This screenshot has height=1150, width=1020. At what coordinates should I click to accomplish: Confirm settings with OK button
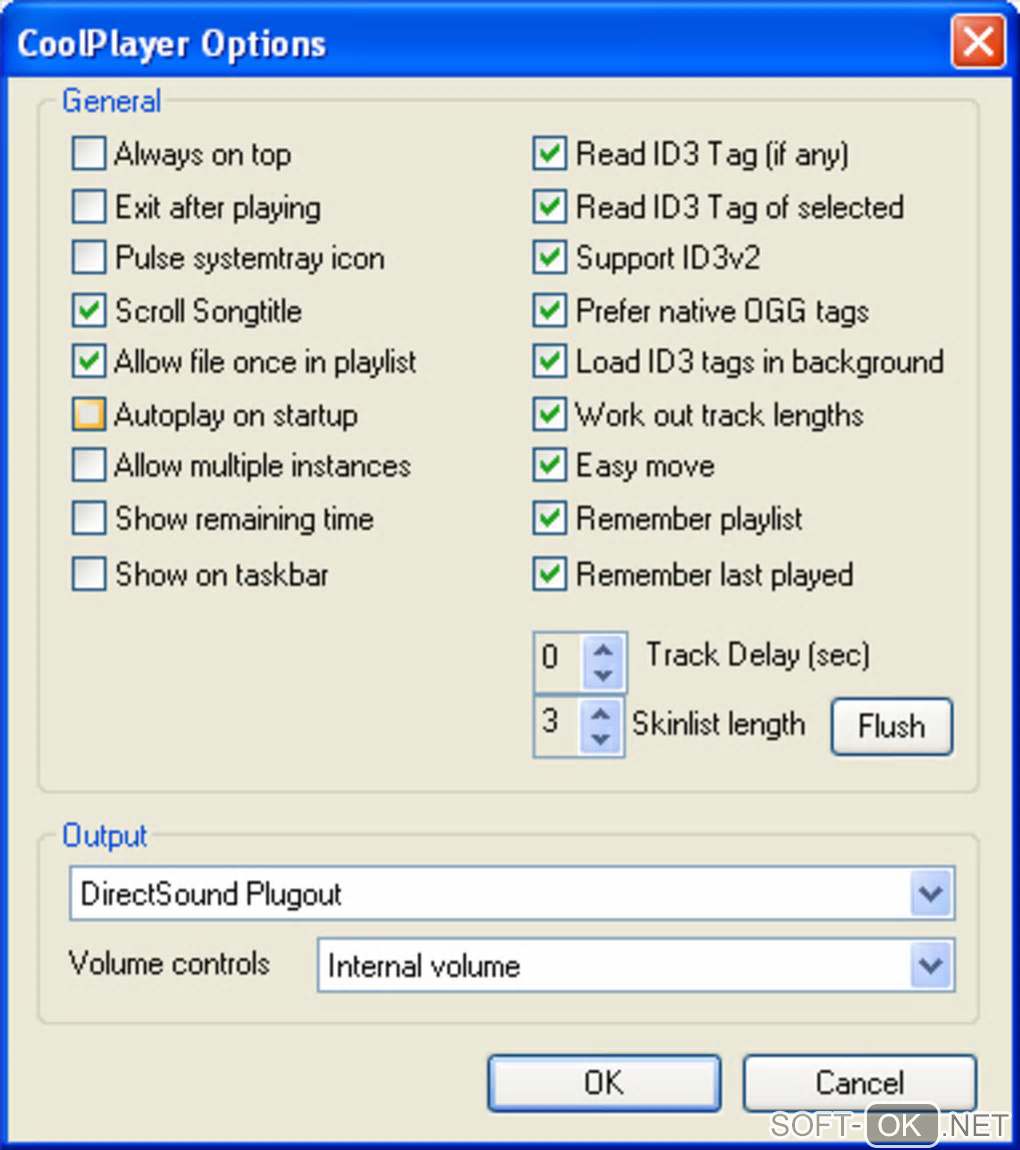tap(604, 1083)
